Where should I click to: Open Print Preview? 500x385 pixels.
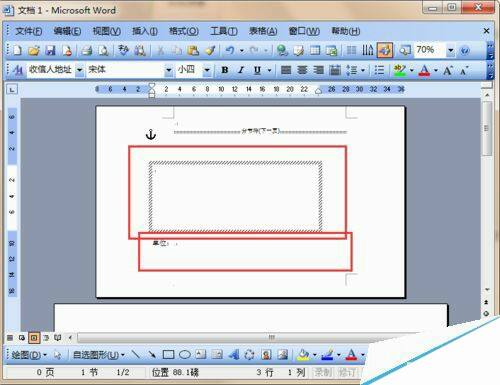[103, 50]
